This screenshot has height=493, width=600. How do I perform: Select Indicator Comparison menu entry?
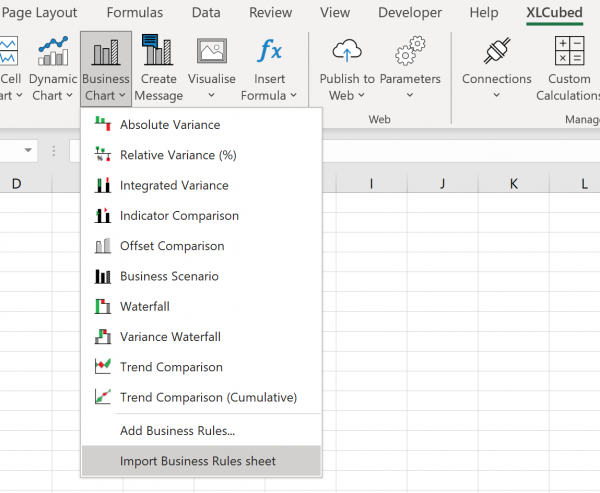tap(201, 215)
